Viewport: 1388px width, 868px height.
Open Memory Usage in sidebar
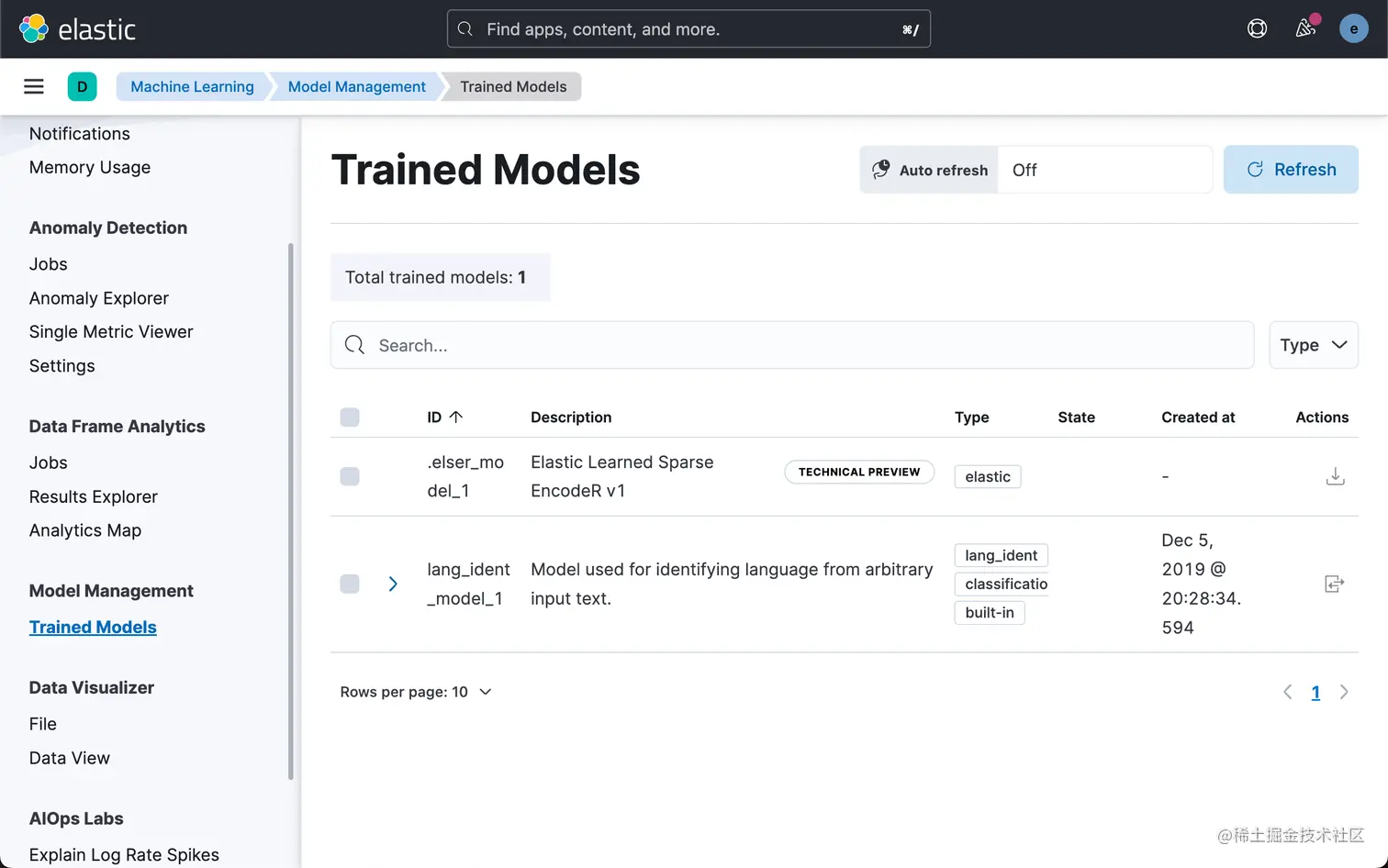pos(90,167)
